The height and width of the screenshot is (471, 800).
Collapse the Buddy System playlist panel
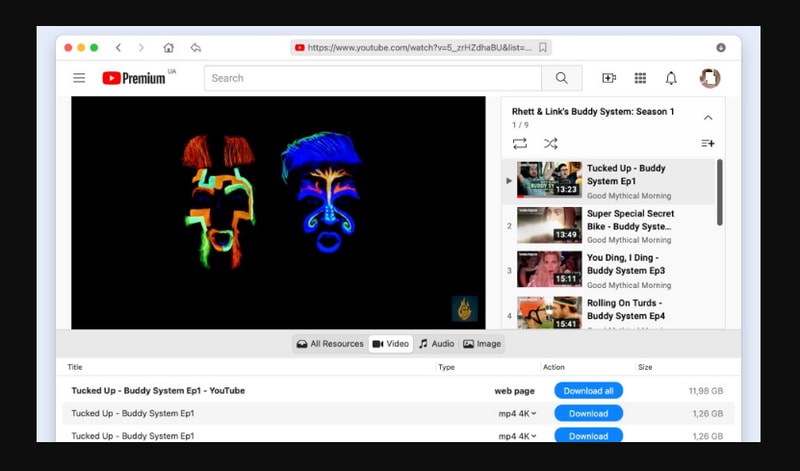pyautogui.click(x=708, y=117)
